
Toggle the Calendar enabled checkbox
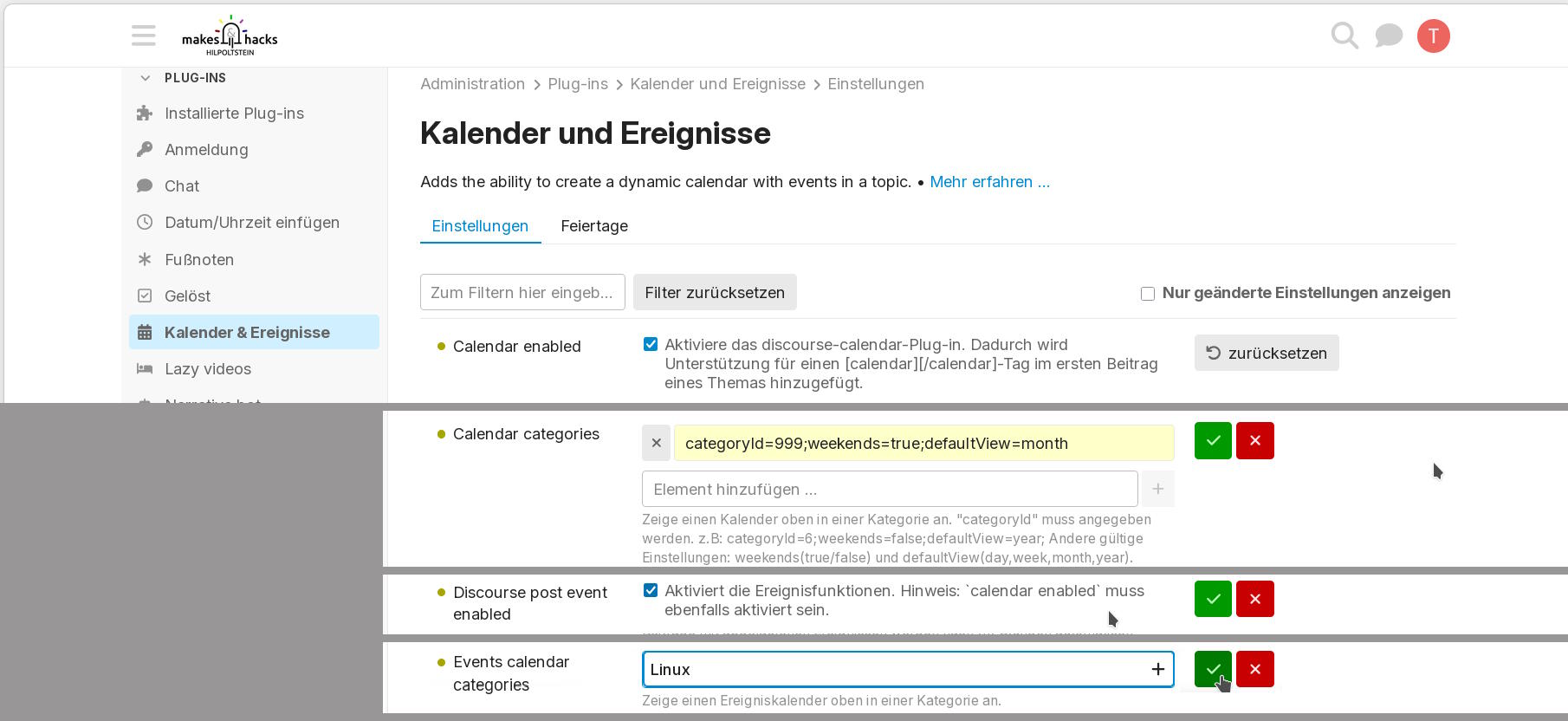(651, 344)
